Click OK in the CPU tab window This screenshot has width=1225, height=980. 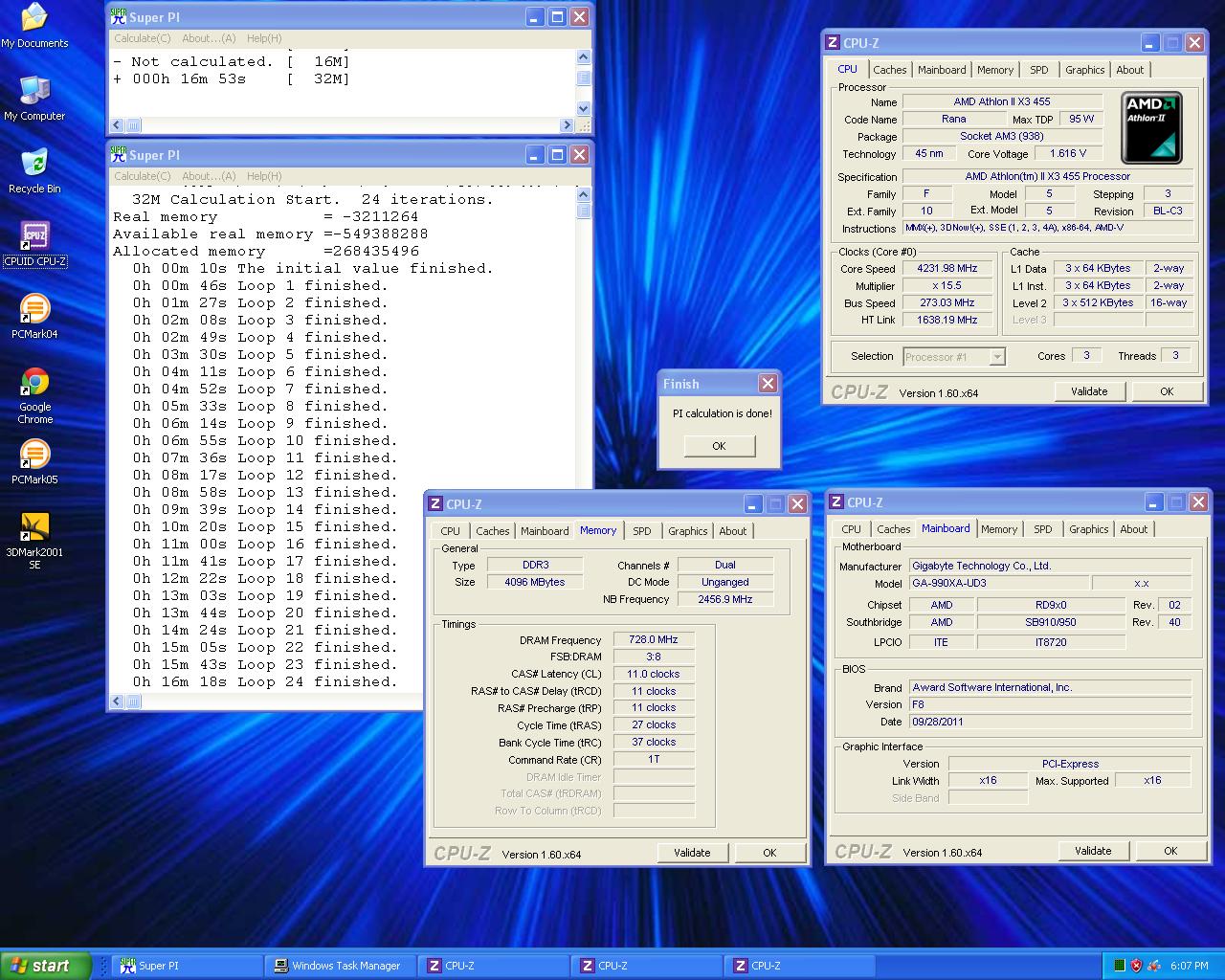pos(1167,391)
